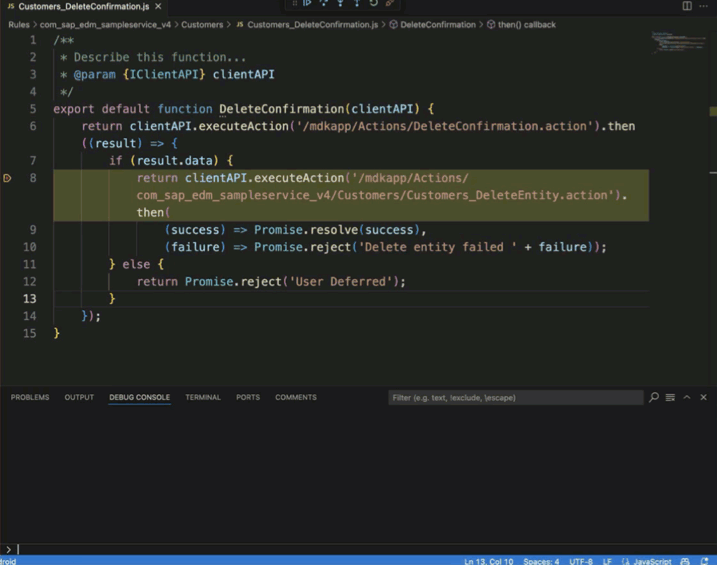Viewport: 717px width, 565px height.
Task: Click the JS file icon in breadcrumb
Action: coord(240,25)
